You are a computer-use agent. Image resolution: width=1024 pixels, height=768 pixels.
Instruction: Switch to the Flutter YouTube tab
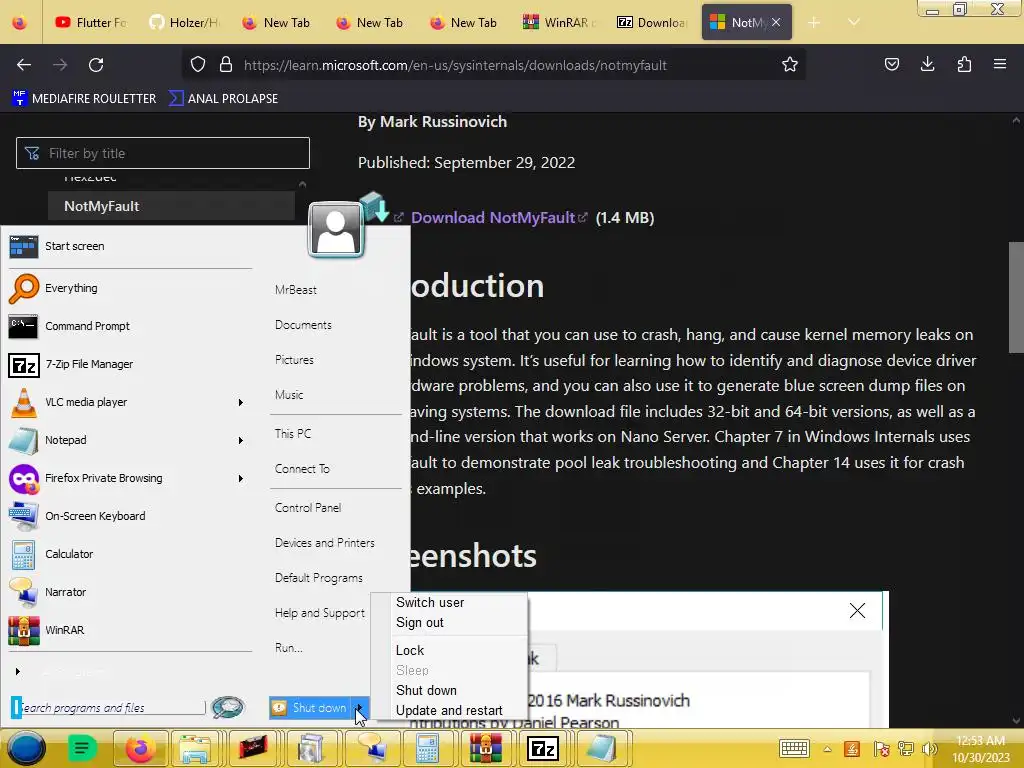(91, 22)
